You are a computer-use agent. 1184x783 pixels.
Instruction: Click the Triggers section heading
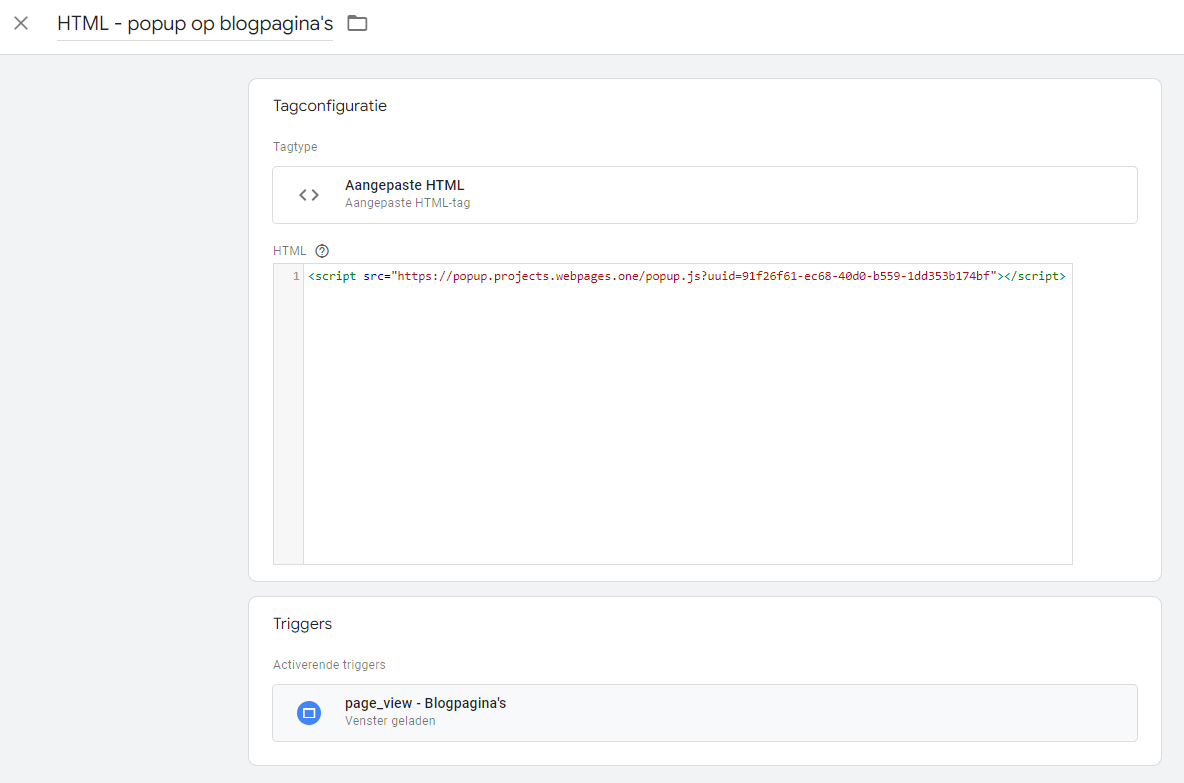click(x=302, y=624)
